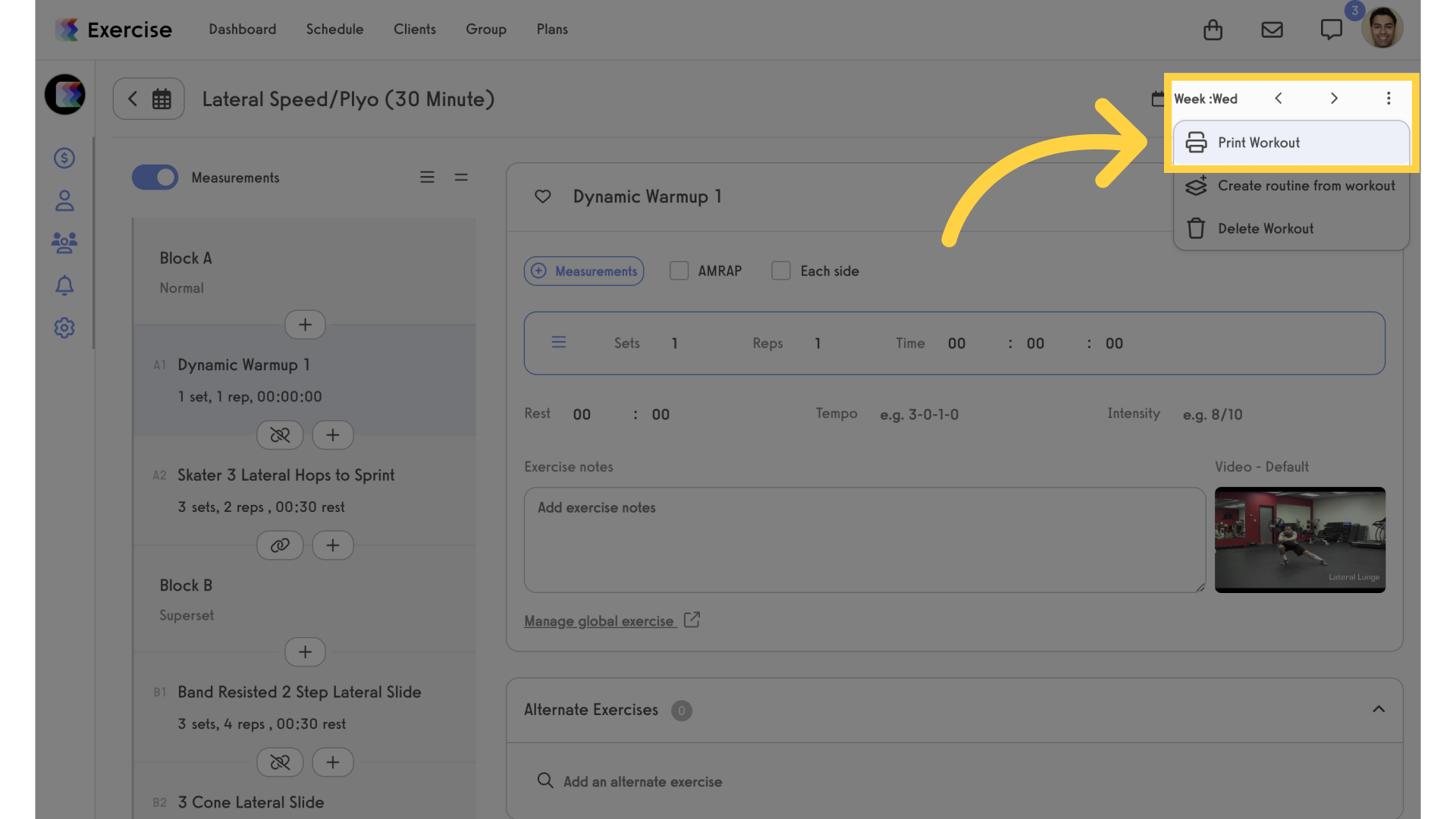The height and width of the screenshot is (819, 1456).
Task: Open the Clients tab
Action: click(415, 30)
